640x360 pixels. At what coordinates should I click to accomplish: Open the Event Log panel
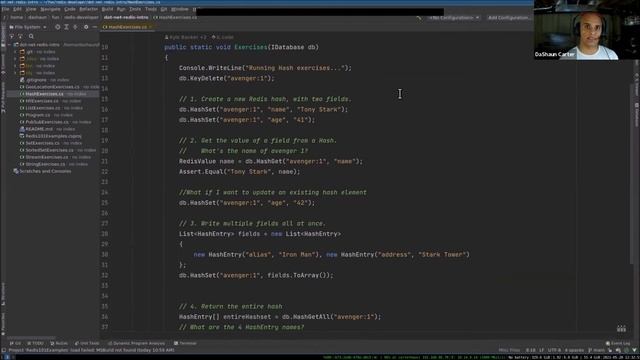click(618, 343)
